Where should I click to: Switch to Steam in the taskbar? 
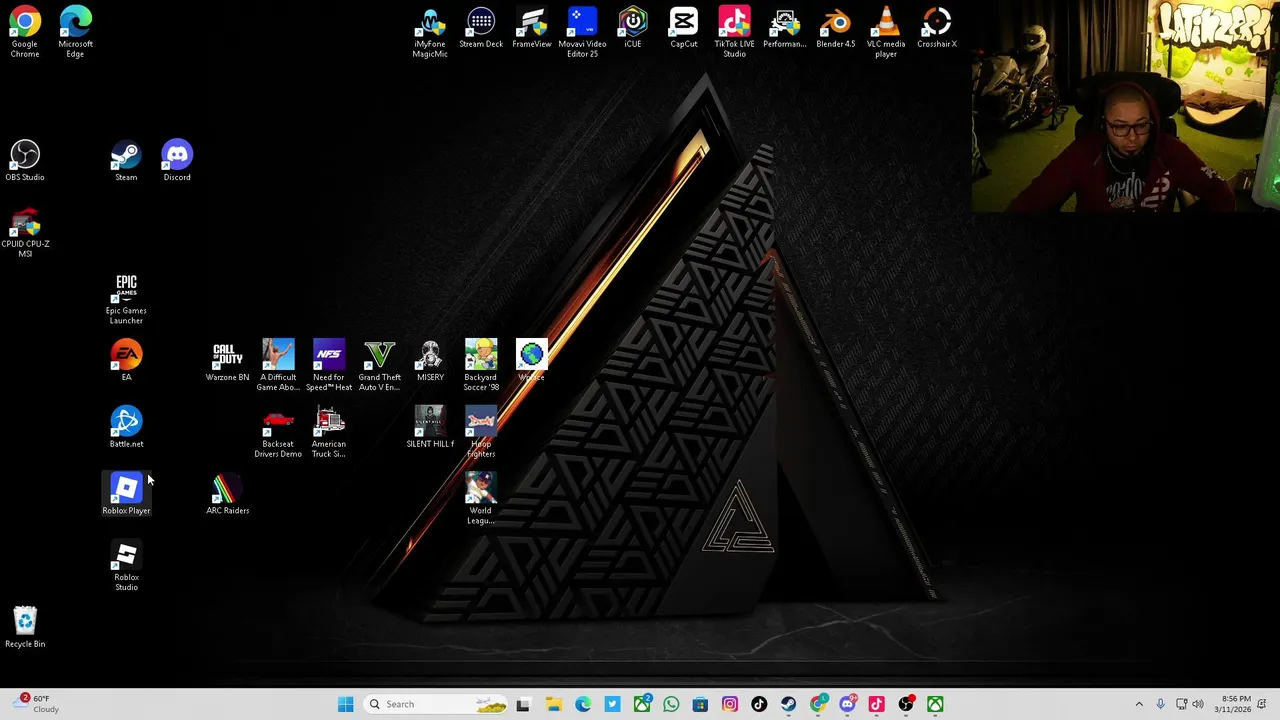coord(788,704)
